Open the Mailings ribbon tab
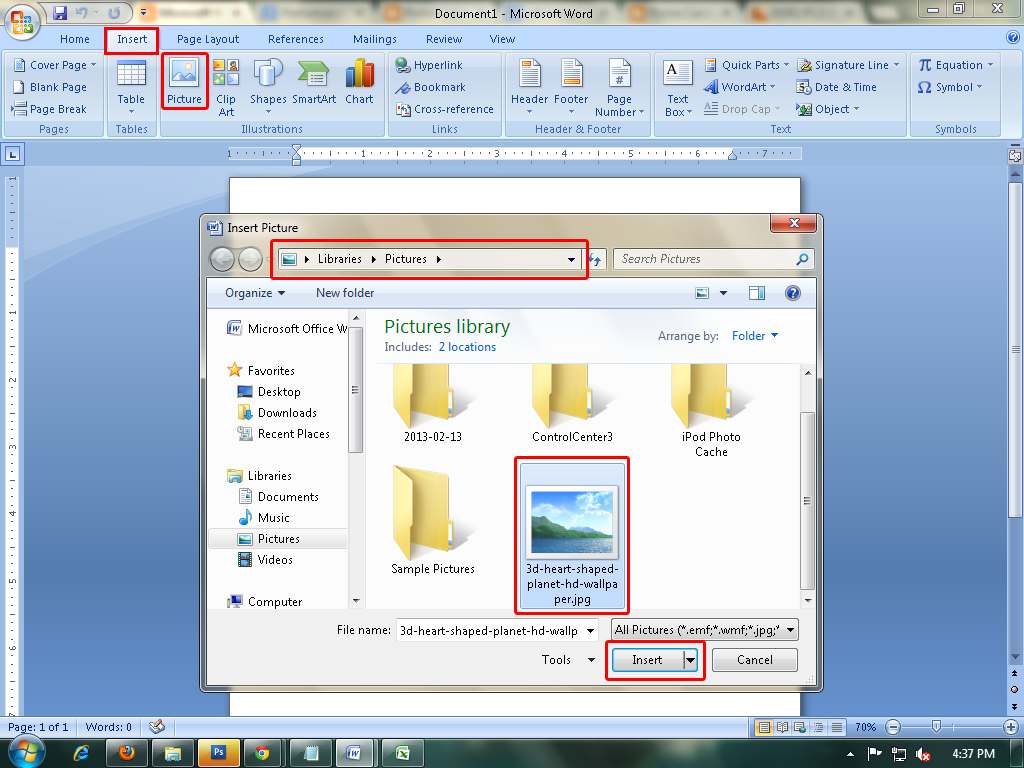The height and width of the screenshot is (768, 1024). click(x=374, y=39)
